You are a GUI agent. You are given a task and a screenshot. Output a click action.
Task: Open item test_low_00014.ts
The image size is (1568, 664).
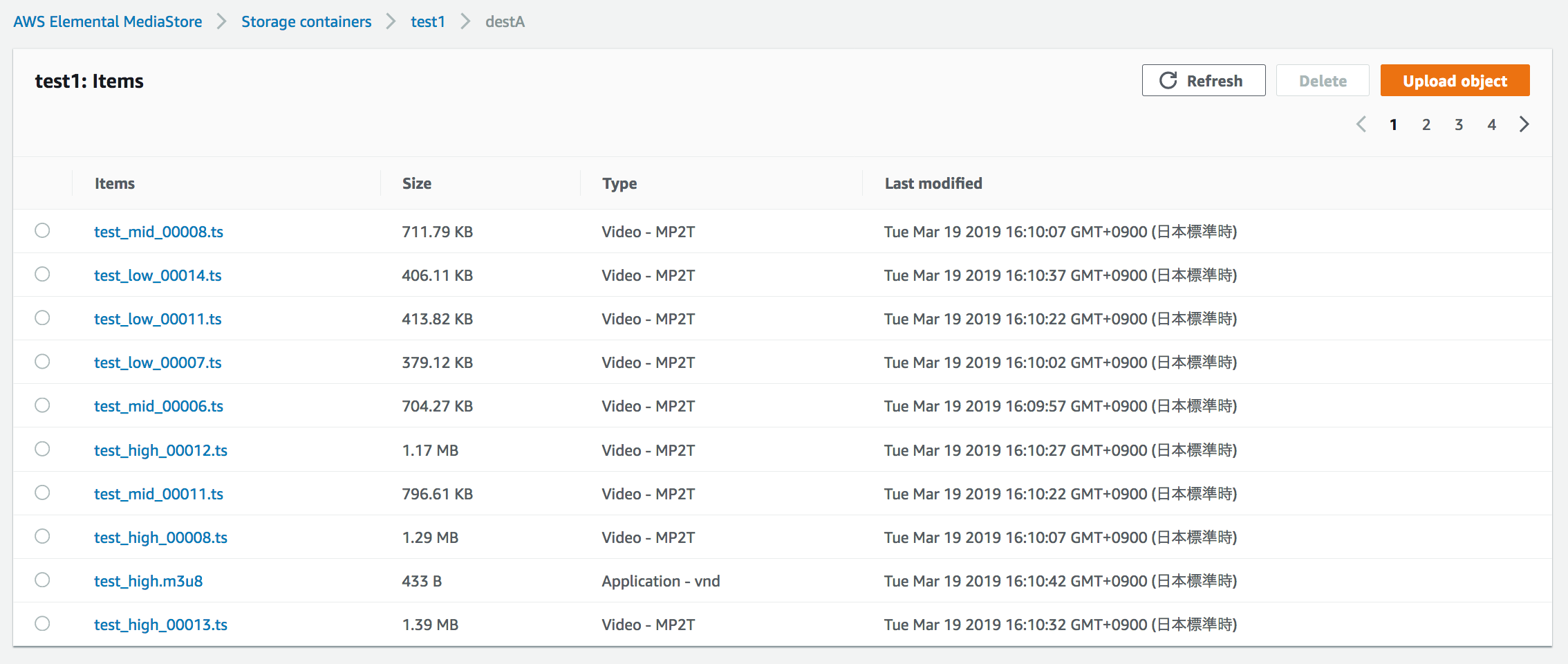click(158, 275)
